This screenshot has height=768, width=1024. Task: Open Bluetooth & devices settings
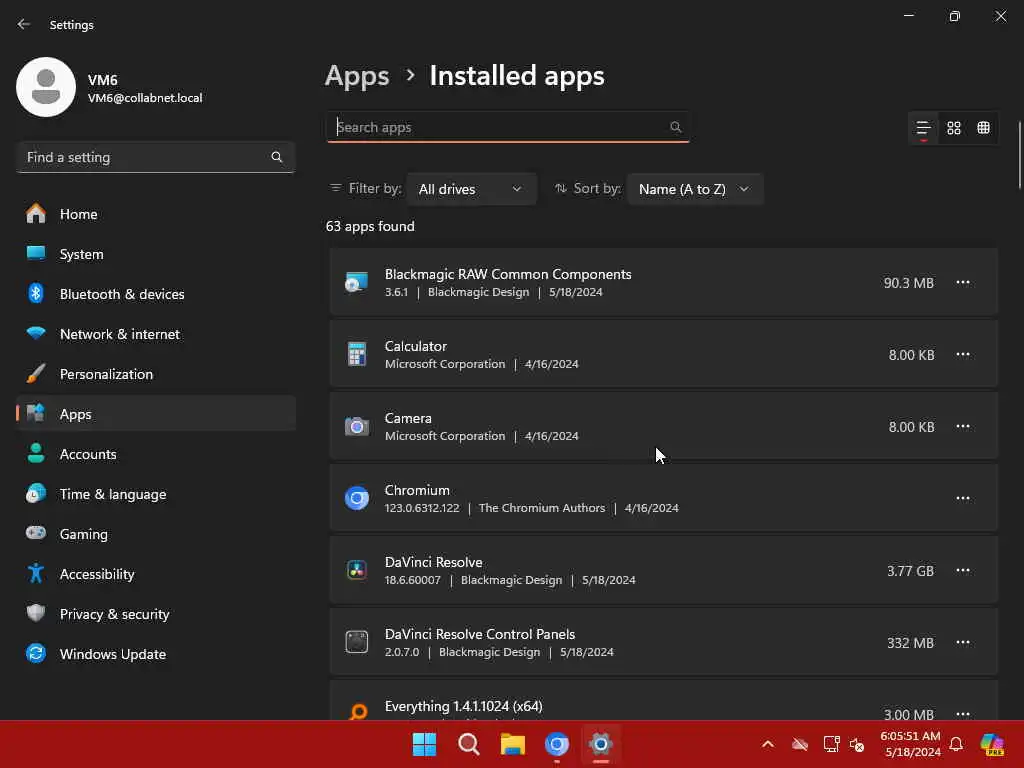click(156, 294)
